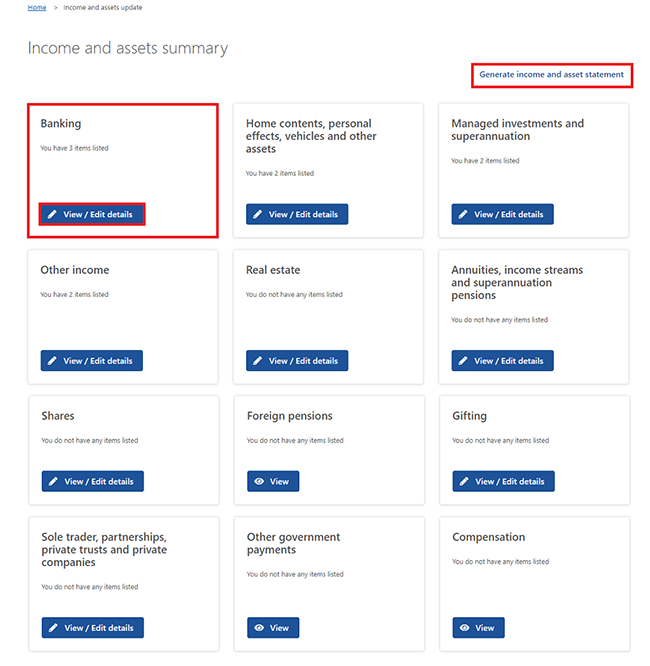Open the Home breadcrumb link

pyautogui.click(x=37, y=7)
